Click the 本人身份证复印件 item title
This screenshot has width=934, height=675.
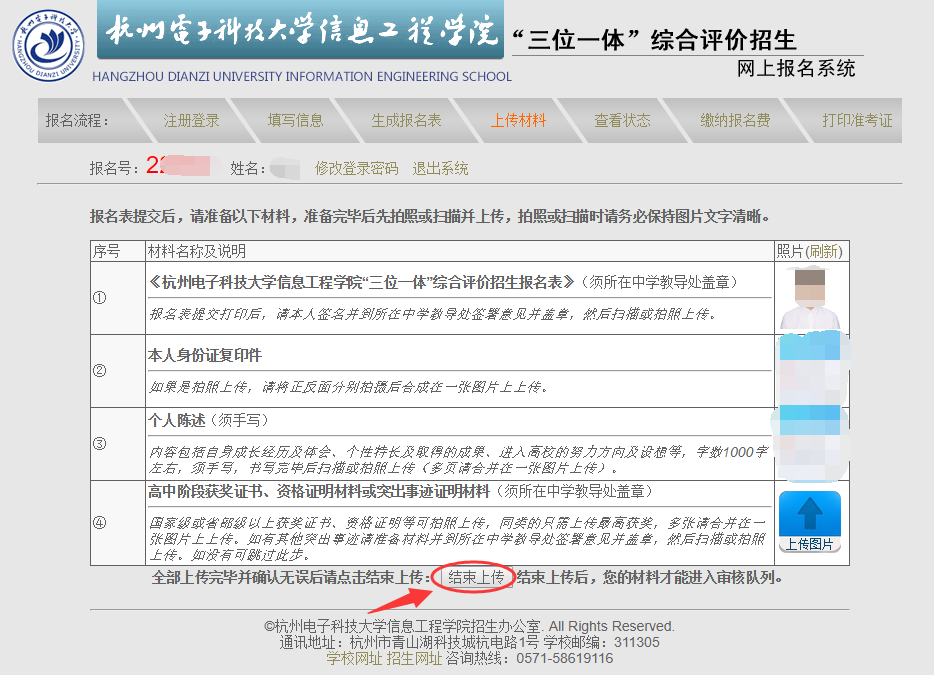click(x=205, y=356)
